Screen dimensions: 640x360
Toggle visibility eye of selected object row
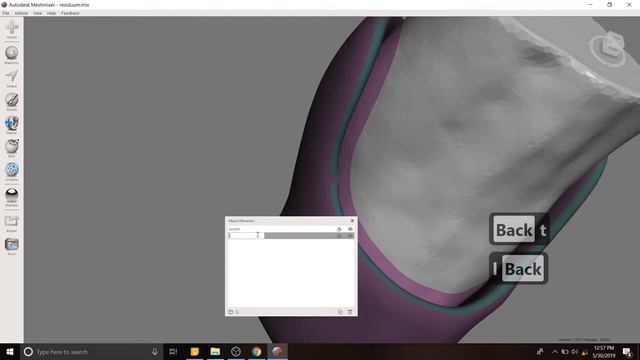tap(350, 236)
